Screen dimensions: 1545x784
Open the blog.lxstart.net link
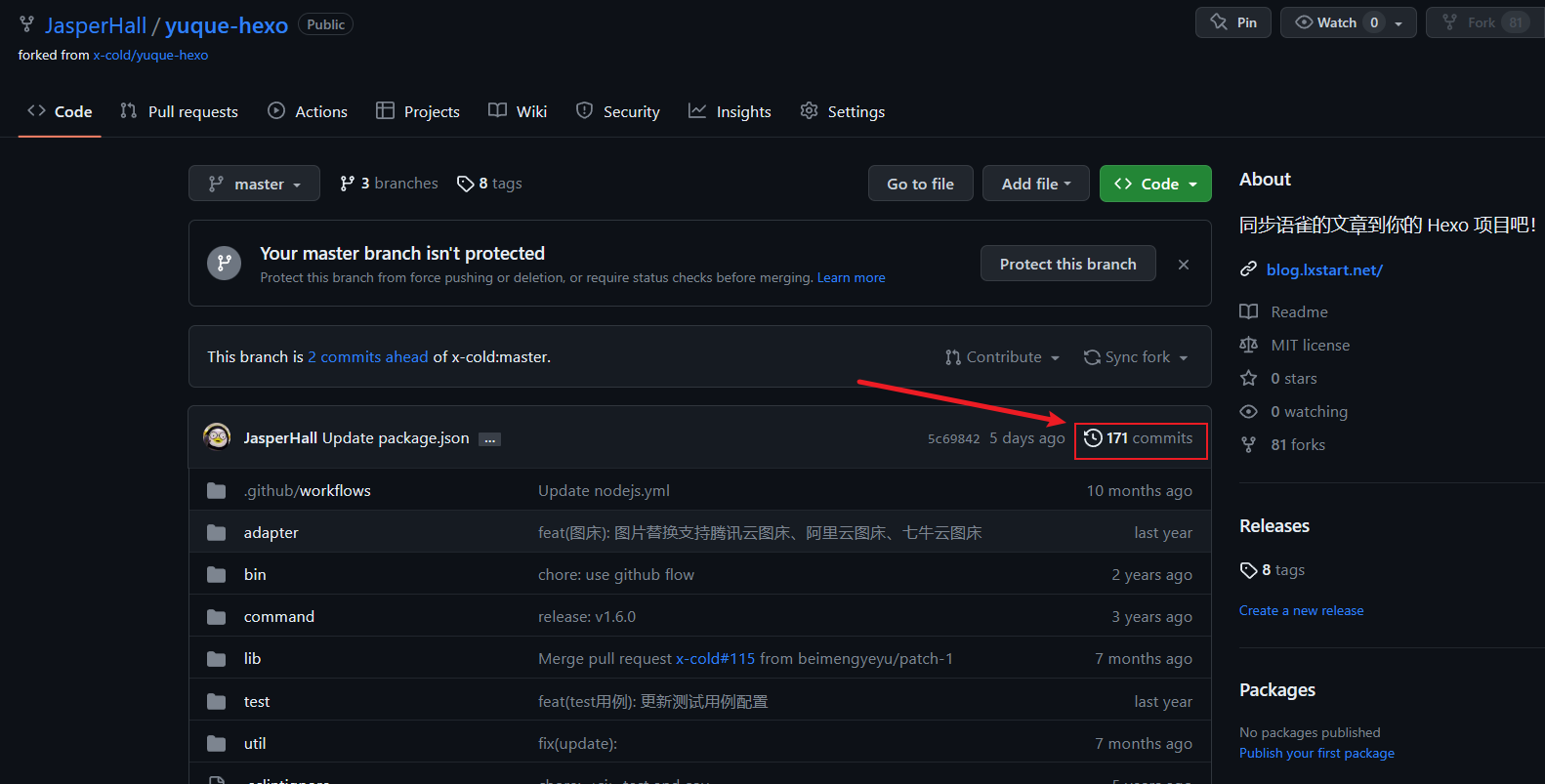pos(1324,270)
